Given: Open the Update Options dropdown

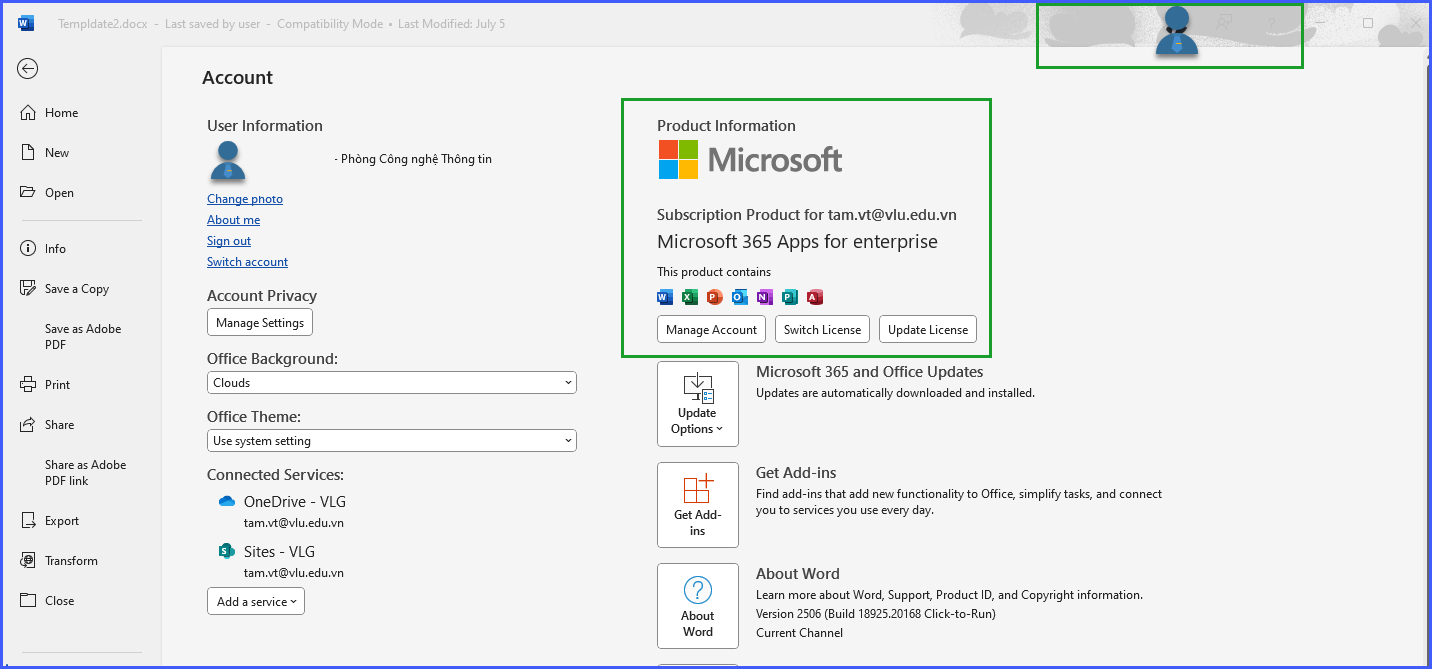Looking at the screenshot, I should pos(698,404).
